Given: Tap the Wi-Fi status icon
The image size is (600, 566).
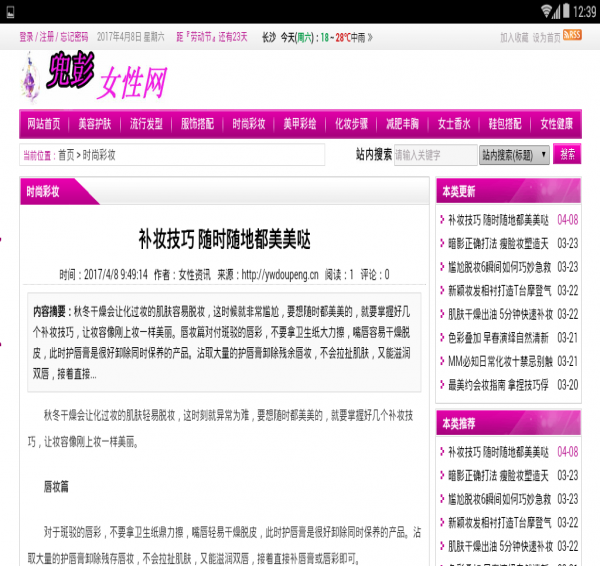Looking at the screenshot, I should point(546,11).
